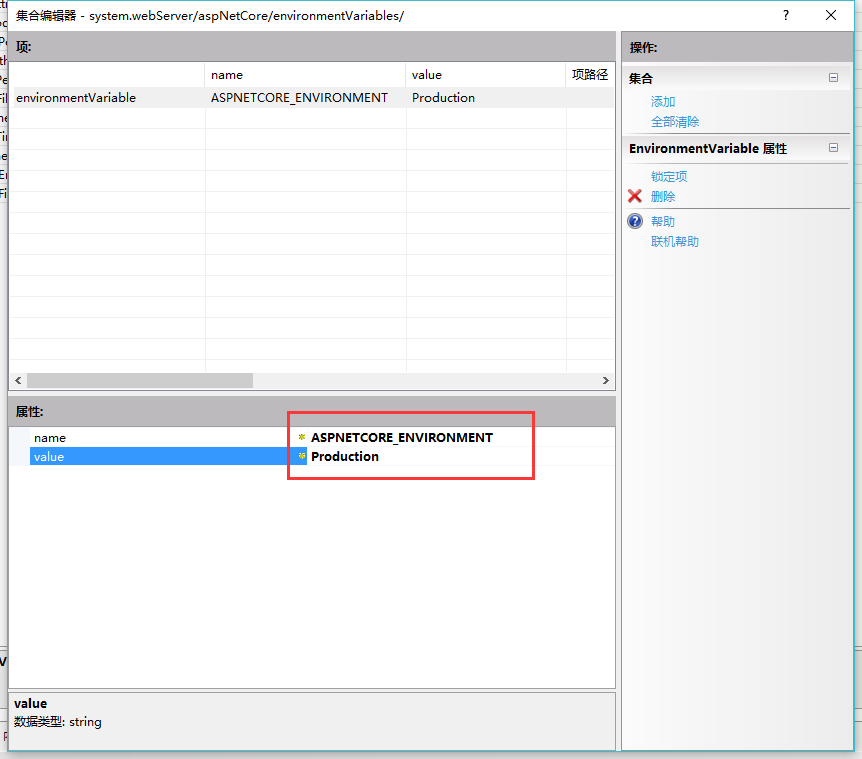Screen dimensions: 862x759
Task: Click the 全部清除 clear all link
Action: point(675,120)
